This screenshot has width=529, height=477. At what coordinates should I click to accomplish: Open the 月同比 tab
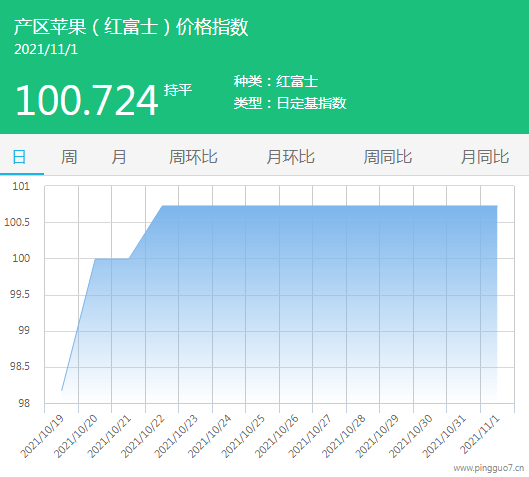[x=485, y=157]
